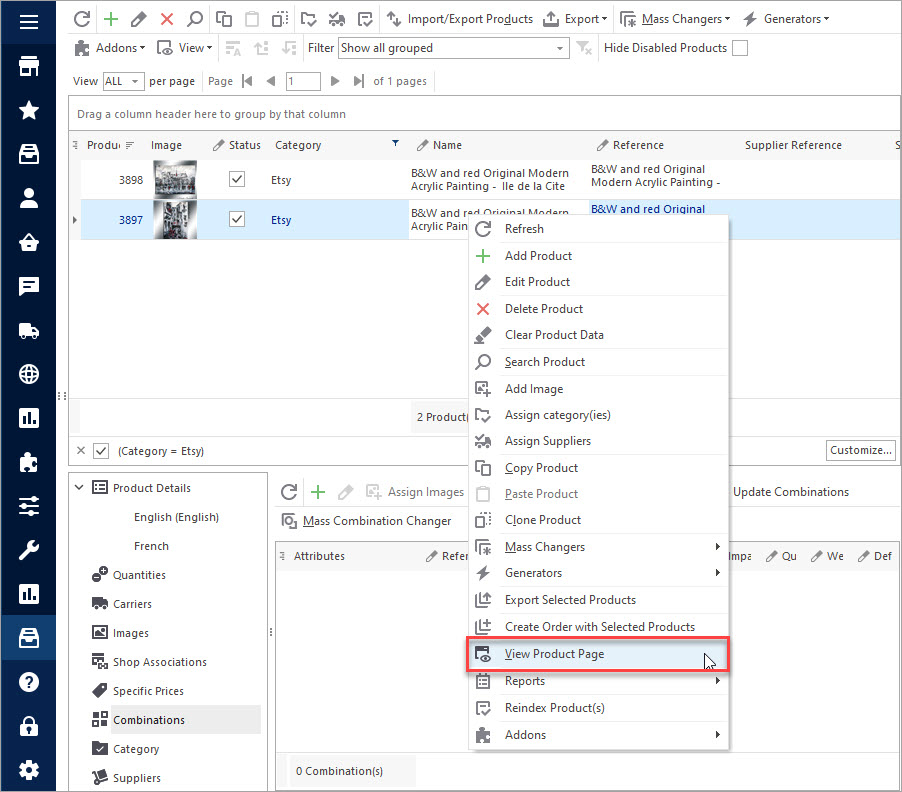Open the help question mark in sidebar
Viewport: 902px width, 792px height.
point(29,682)
